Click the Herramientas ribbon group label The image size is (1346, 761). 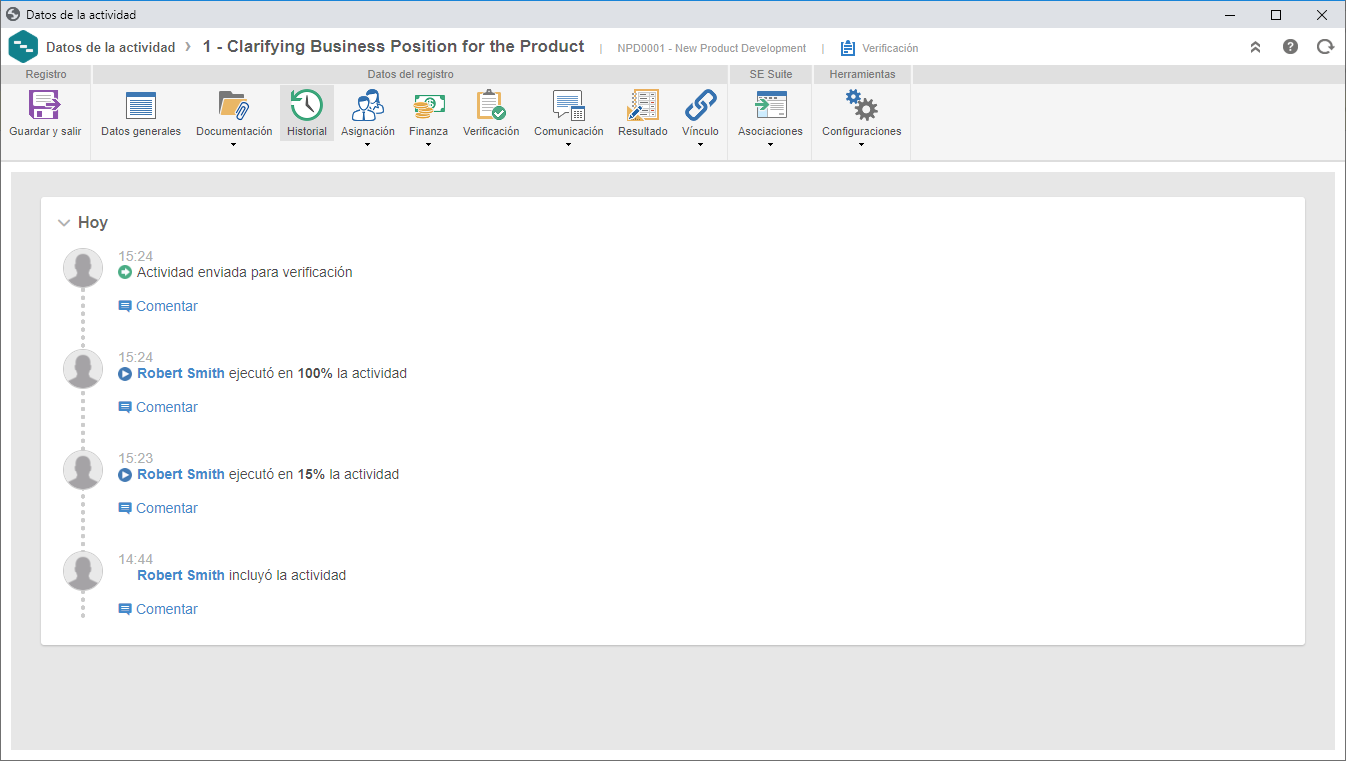[862, 74]
